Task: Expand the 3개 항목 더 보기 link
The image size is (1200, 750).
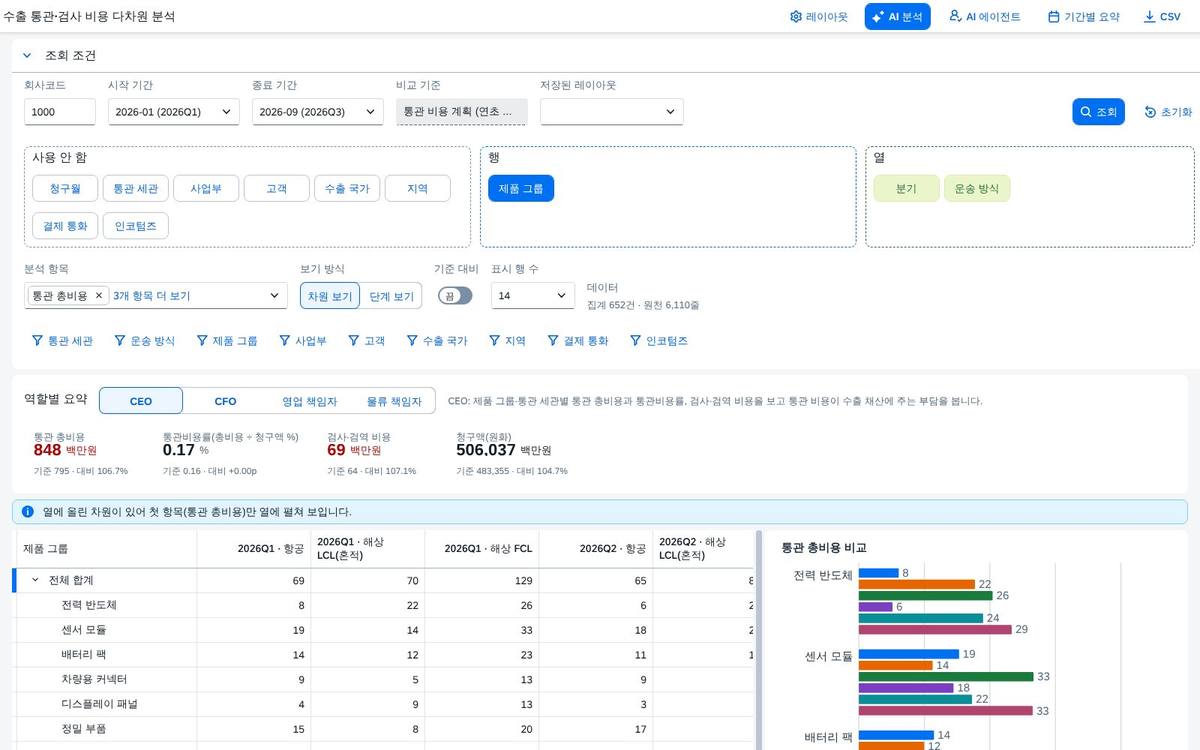Action: pyautogui.click(x=151, y=296)
